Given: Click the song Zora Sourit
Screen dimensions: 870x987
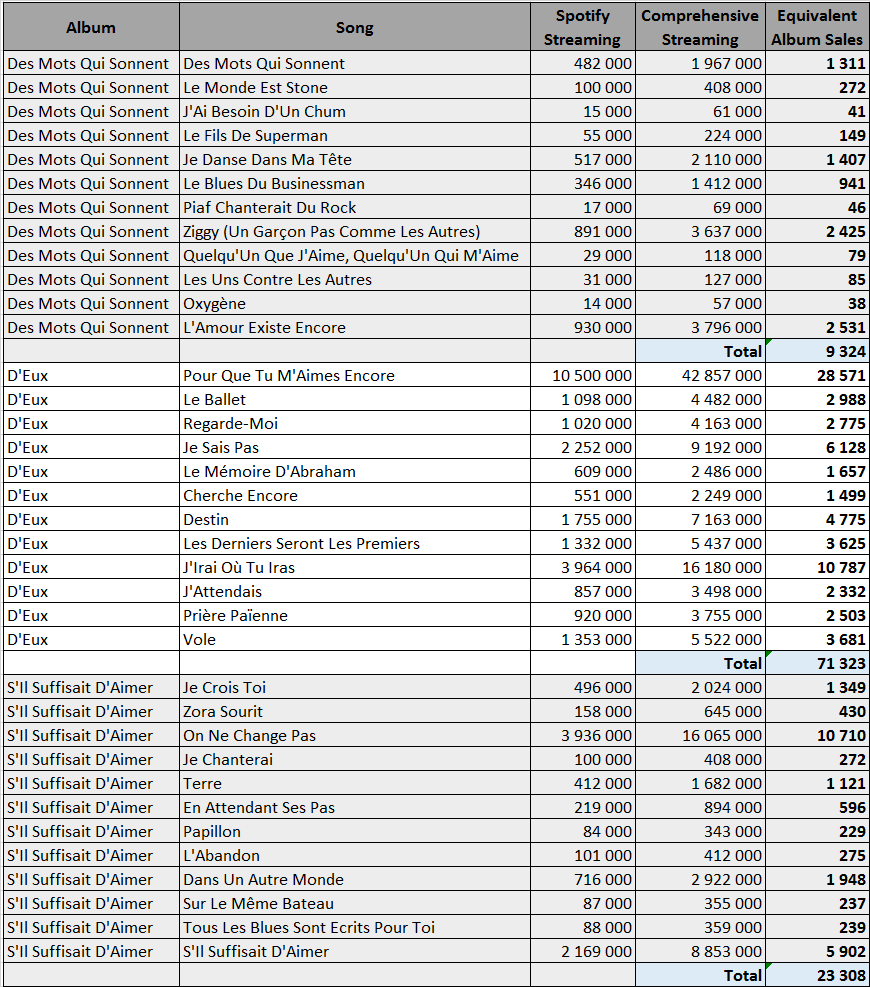Looking at the screenshot, I should point(354,711).
